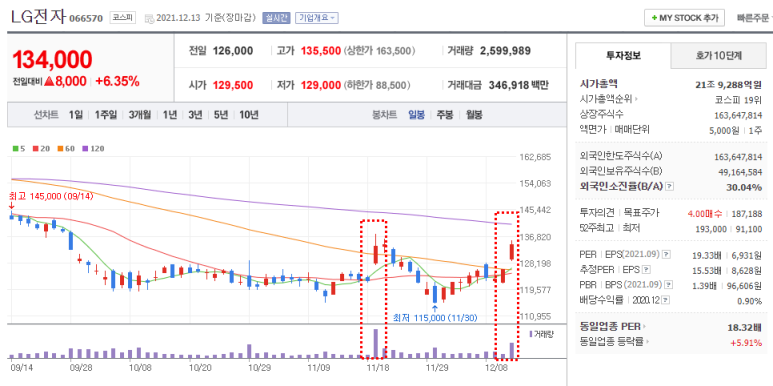Click the calendar icon before 2021.12.13
Image resolution: width=773 pixels, height=386 pixels.
(149, 19)
